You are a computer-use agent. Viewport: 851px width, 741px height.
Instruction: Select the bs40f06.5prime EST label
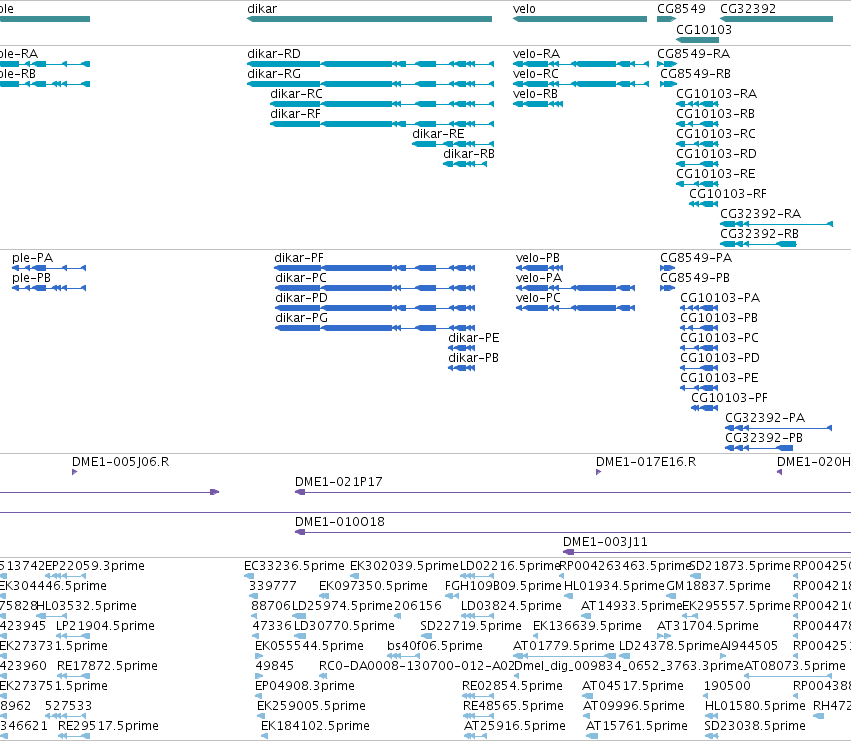click(435, 646)
